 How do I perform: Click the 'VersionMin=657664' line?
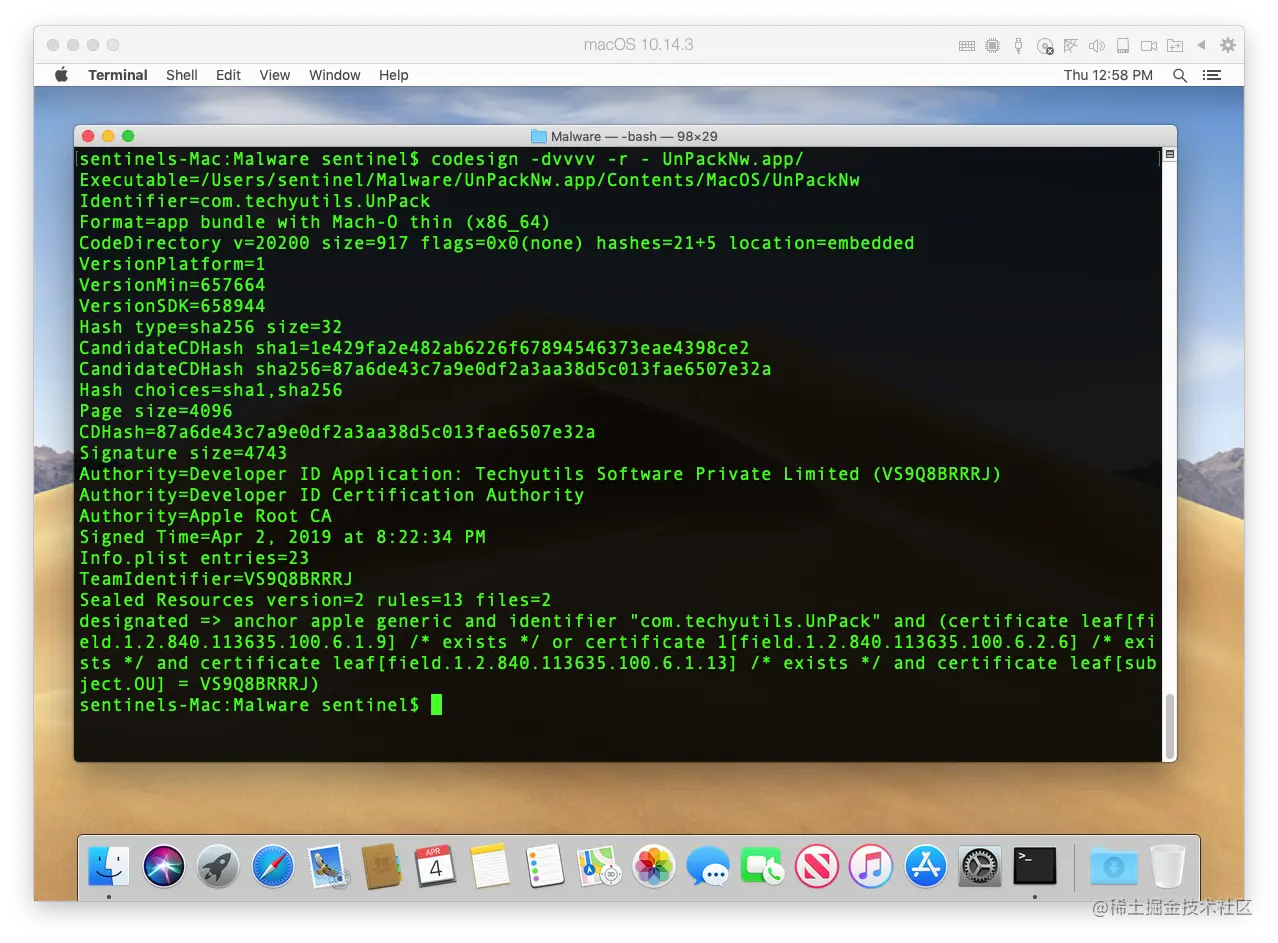172,285
